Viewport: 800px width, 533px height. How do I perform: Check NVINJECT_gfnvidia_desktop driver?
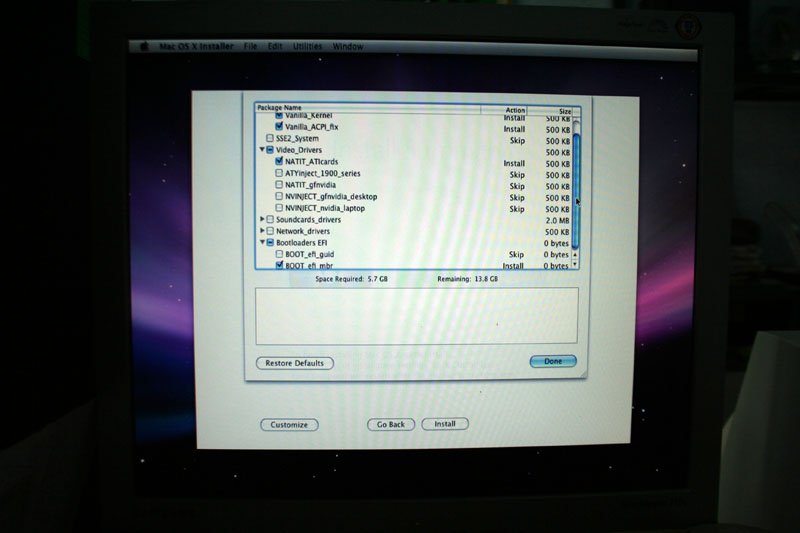[x=279, y=196]
